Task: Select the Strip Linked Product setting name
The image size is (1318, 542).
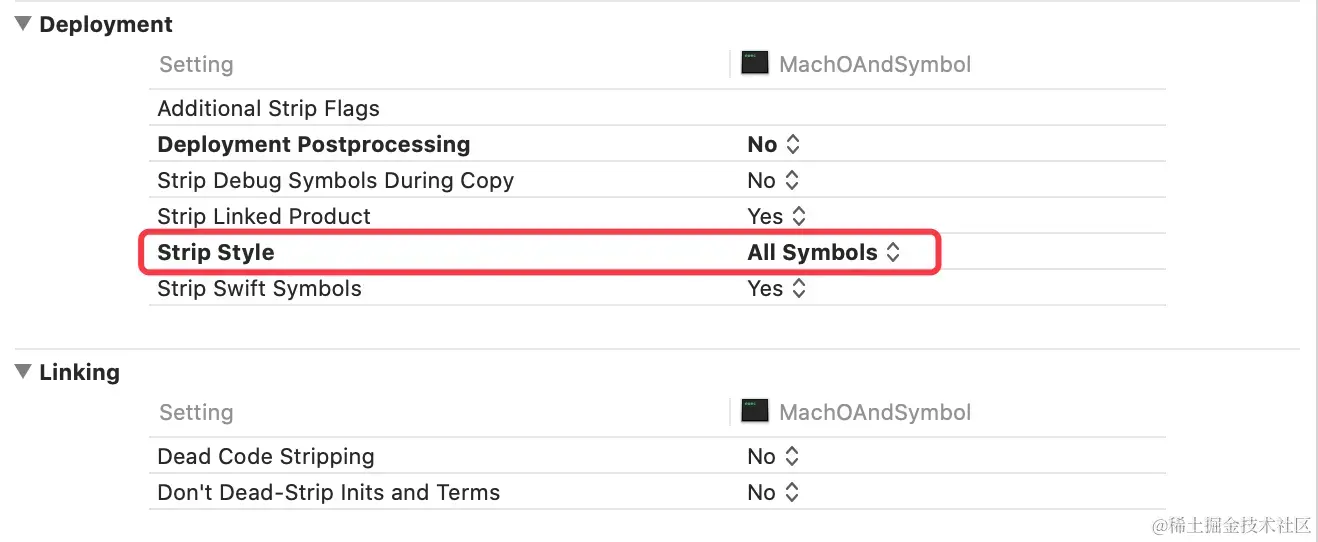Action: 264,216
